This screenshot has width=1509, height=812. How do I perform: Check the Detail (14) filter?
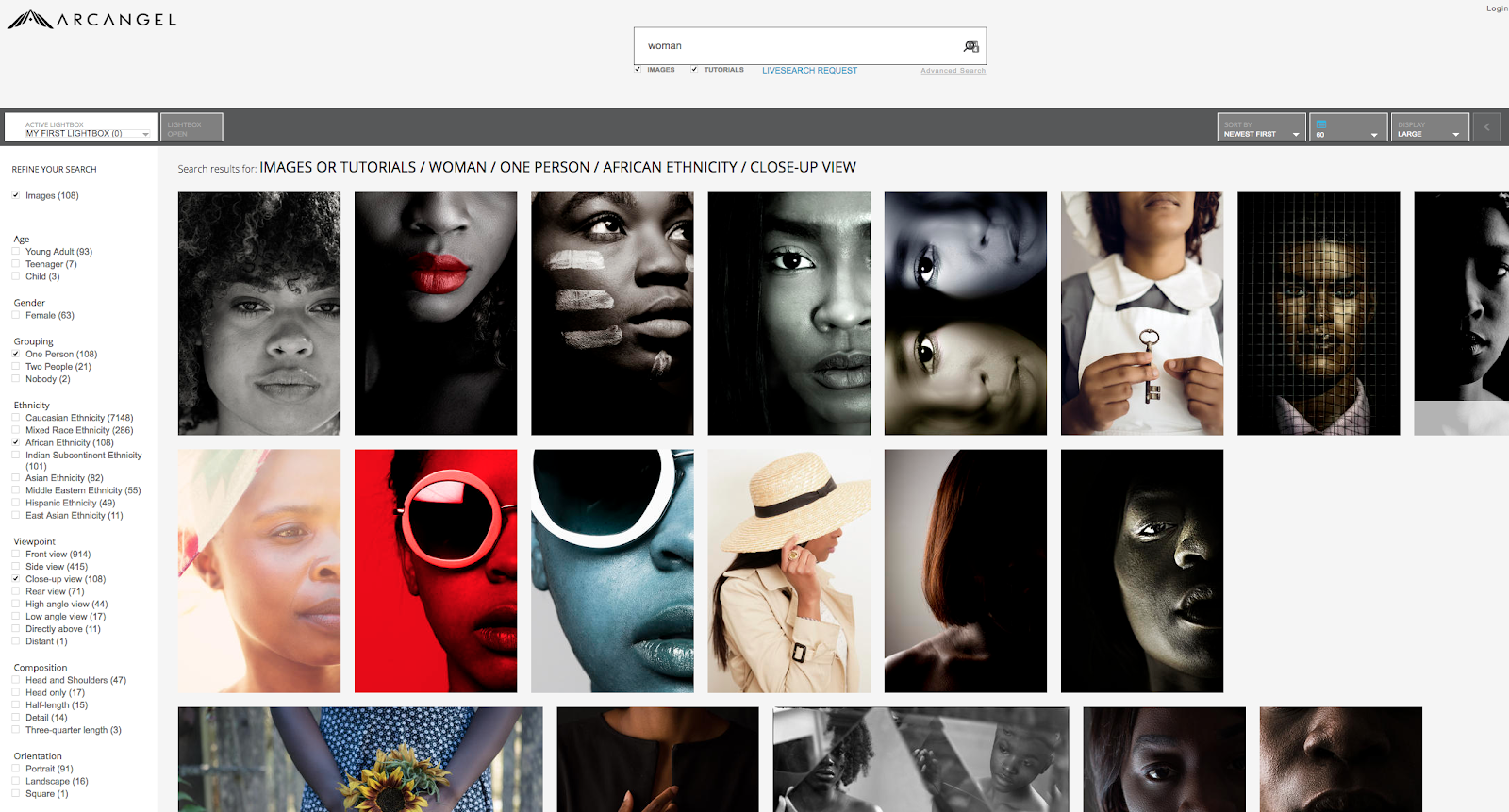(16, 718)
